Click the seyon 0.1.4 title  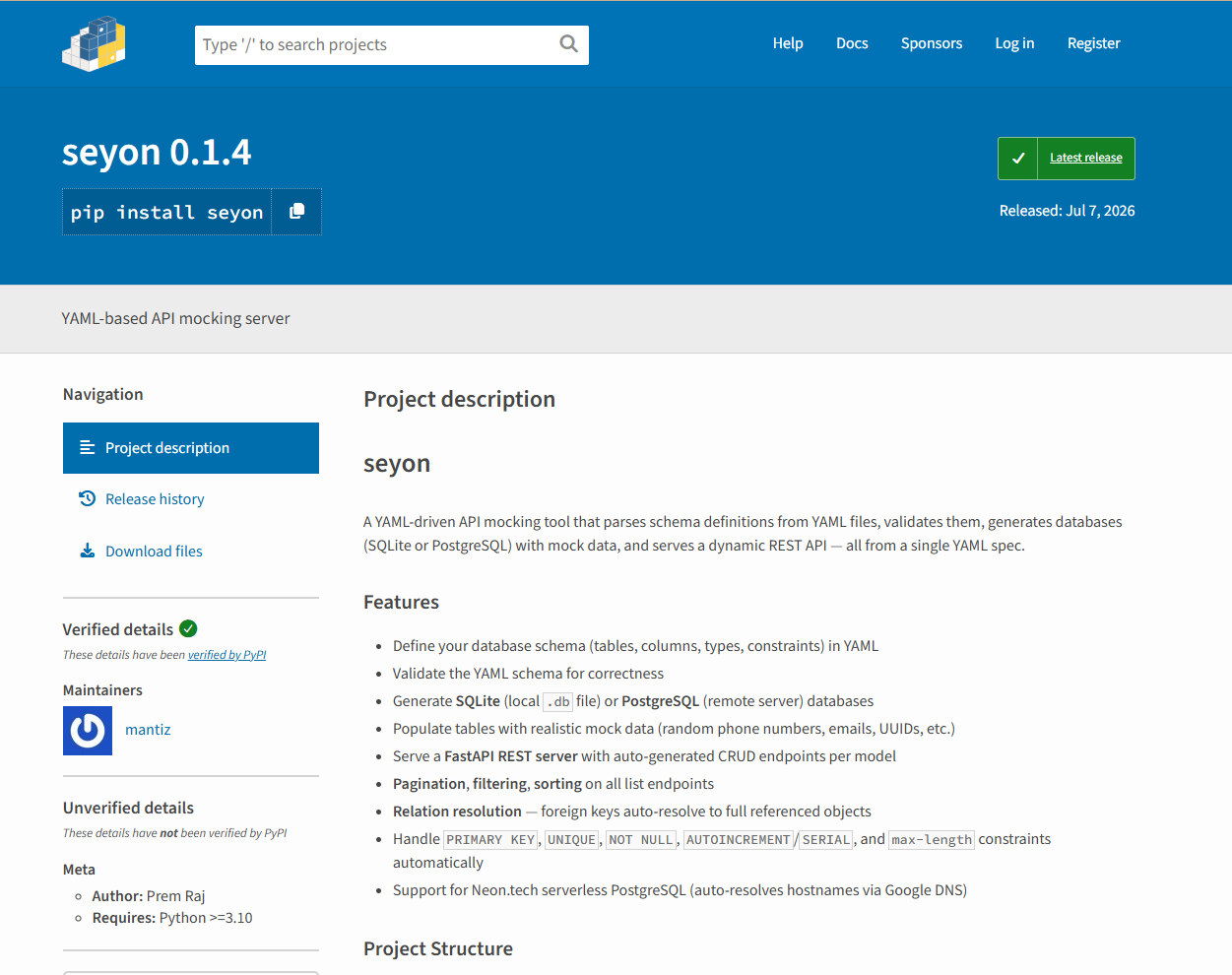(157, 152)
